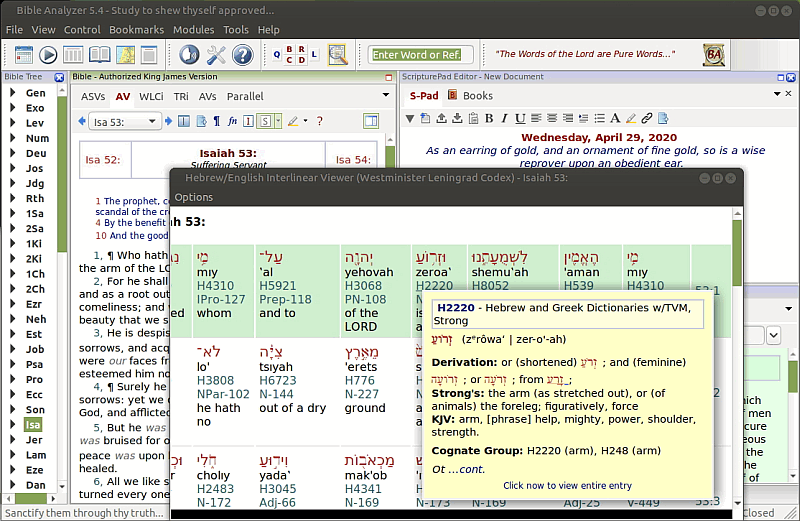Expand the Psa book in Bible Tree

point(12,364)
